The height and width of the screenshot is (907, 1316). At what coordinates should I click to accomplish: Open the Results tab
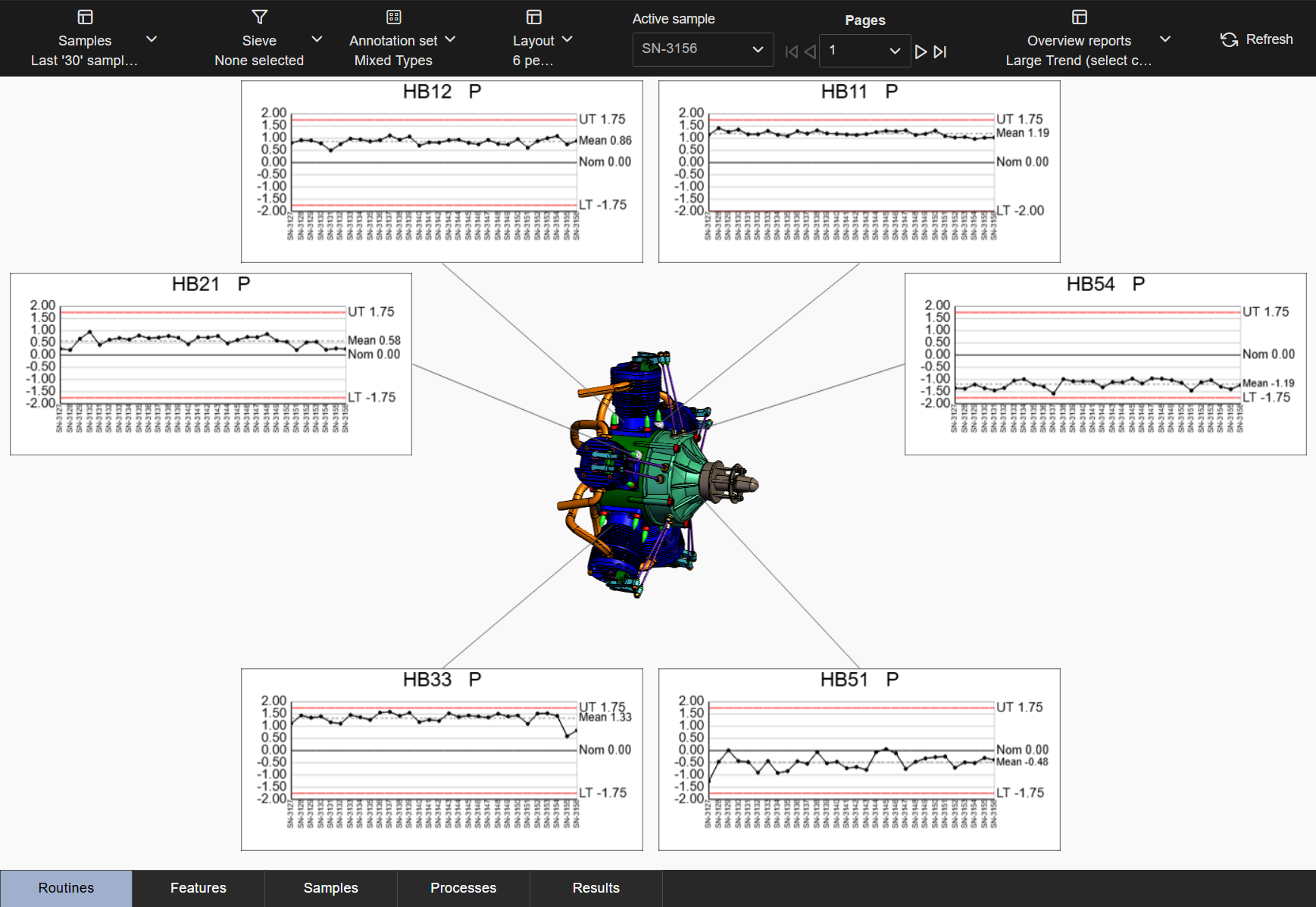[x=595, y=888]
